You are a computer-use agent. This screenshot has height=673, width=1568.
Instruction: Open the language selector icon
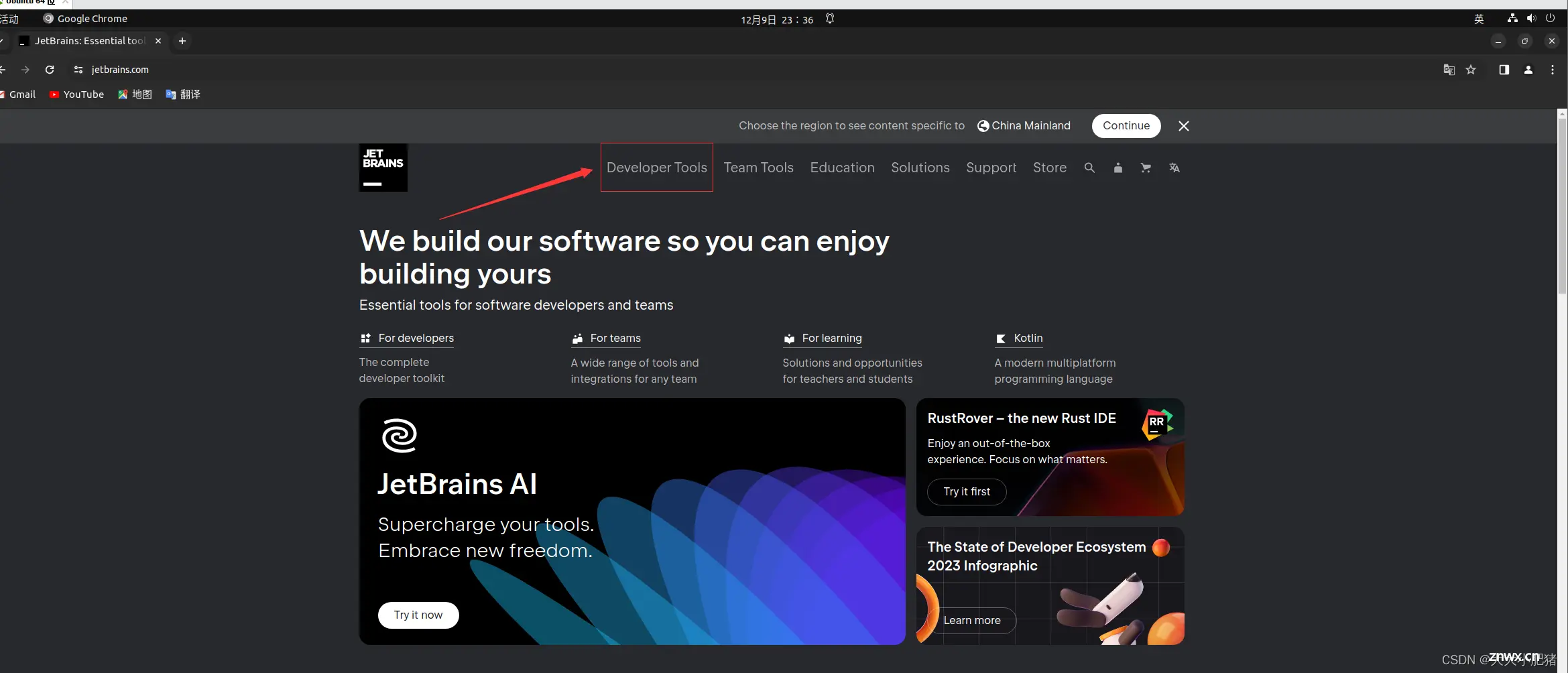[1174, 168]
